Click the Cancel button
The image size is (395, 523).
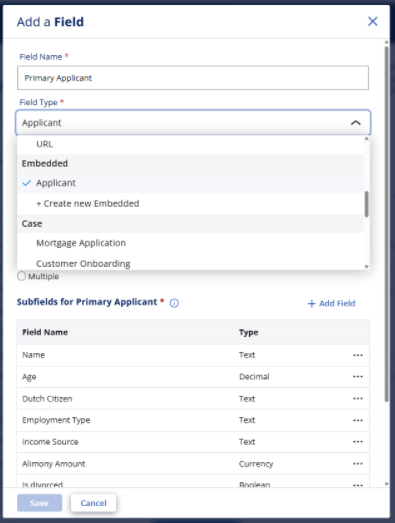[93, 503]
